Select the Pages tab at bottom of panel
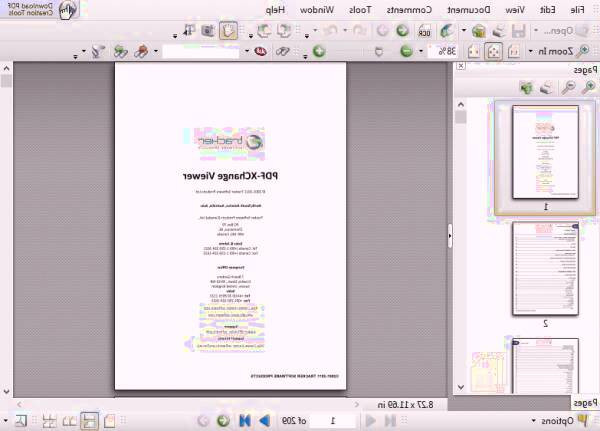600x431 pixels. coord(585,403)
